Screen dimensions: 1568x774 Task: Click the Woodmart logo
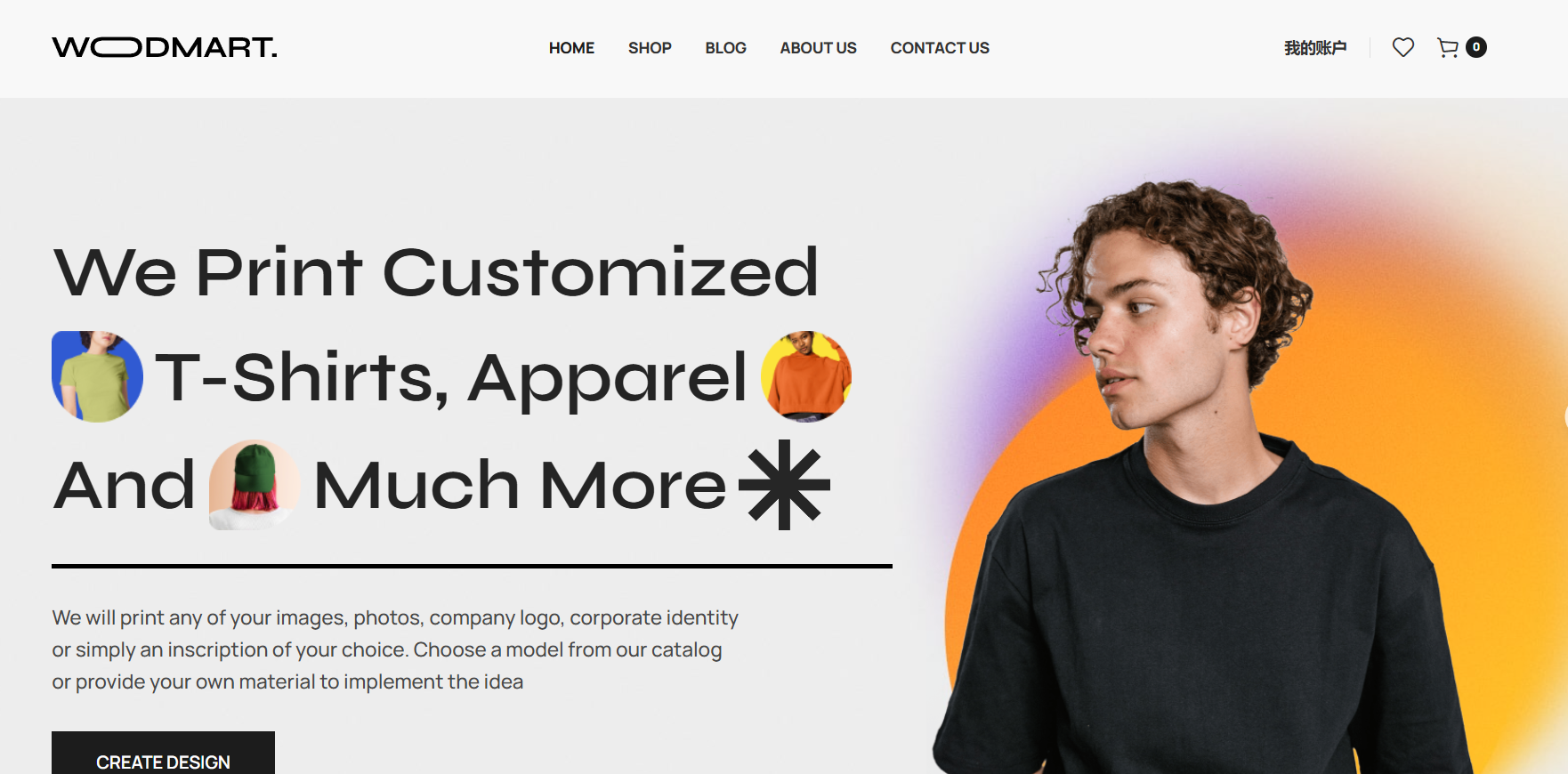pyautogui.click(x=165, y=47)
